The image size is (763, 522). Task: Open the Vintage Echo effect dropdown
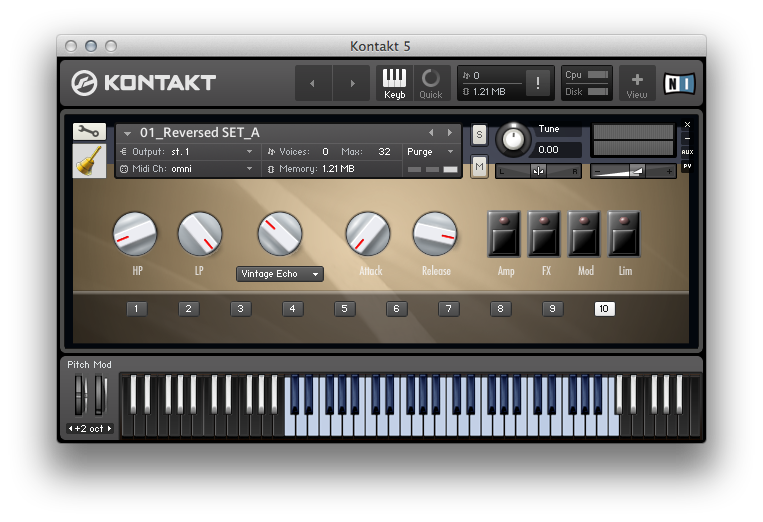point(280,274)
